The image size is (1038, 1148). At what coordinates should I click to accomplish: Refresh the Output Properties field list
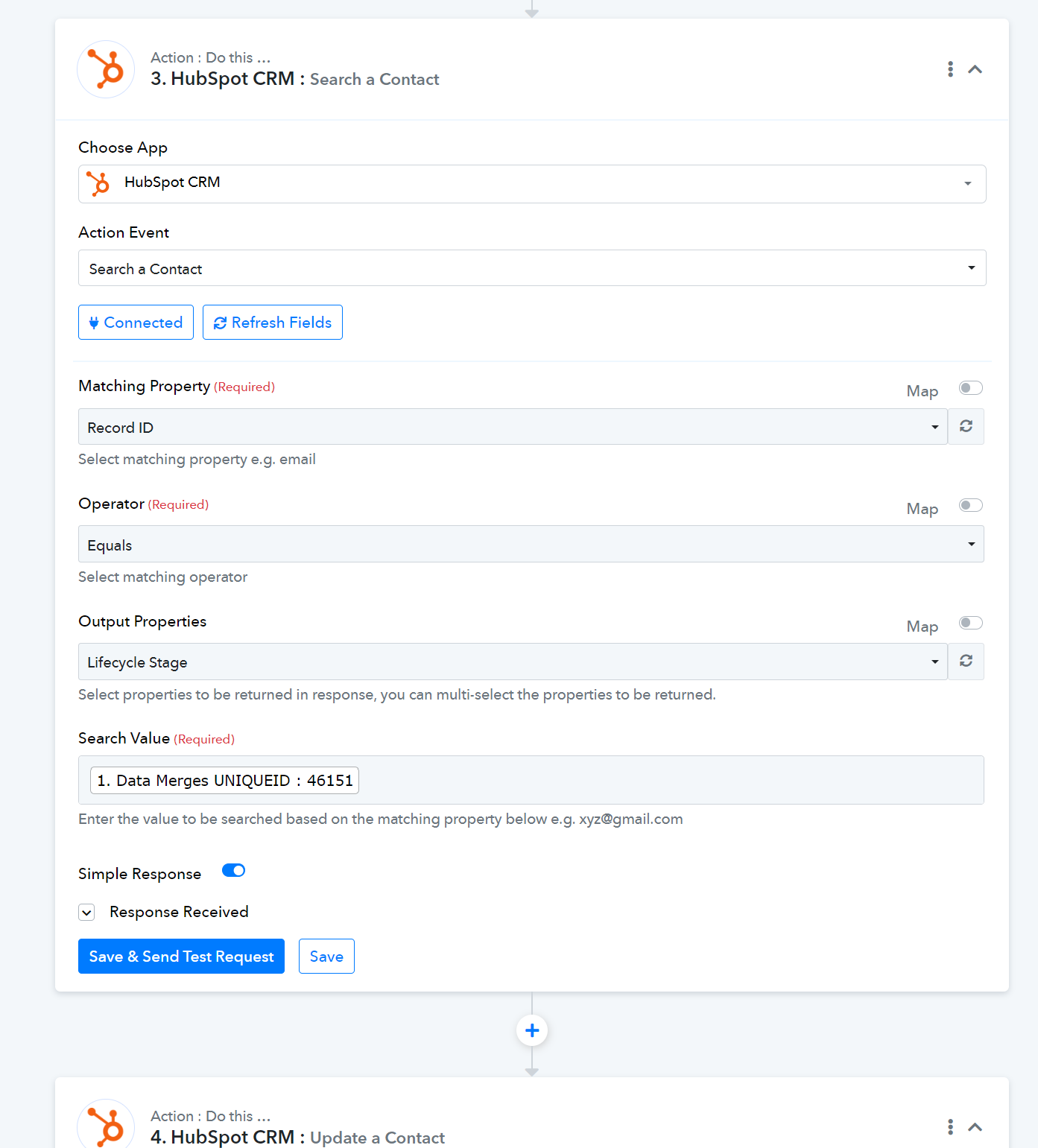tap(966, 661)
